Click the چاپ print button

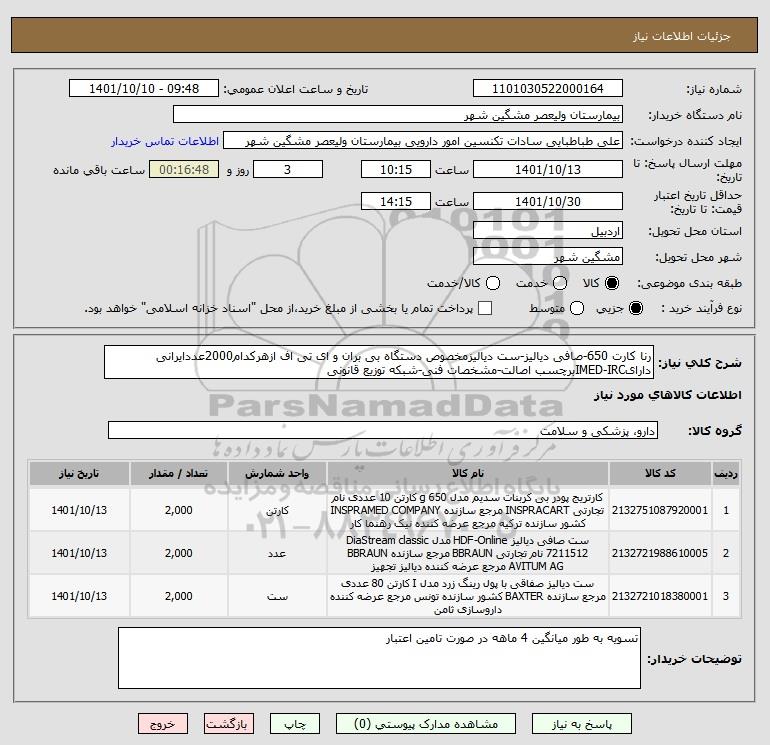(x=295, y=724)
